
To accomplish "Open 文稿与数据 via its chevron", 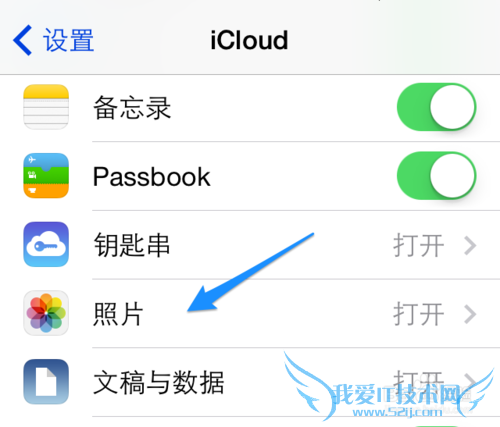I will (x=470, y=382).
